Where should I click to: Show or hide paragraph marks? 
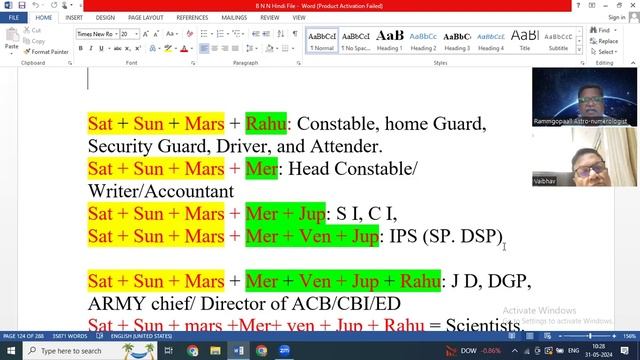click(295, 34)
